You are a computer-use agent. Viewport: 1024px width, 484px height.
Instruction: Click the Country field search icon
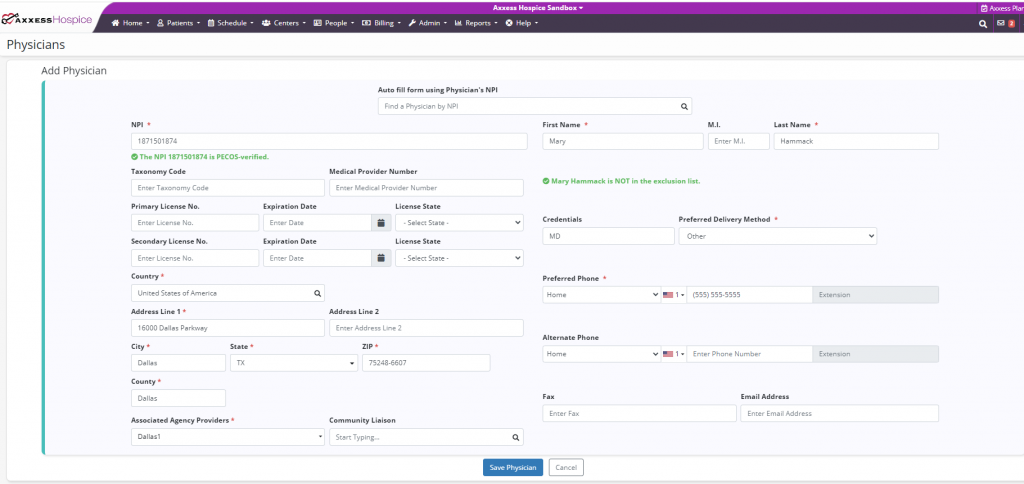pos(317,293)
